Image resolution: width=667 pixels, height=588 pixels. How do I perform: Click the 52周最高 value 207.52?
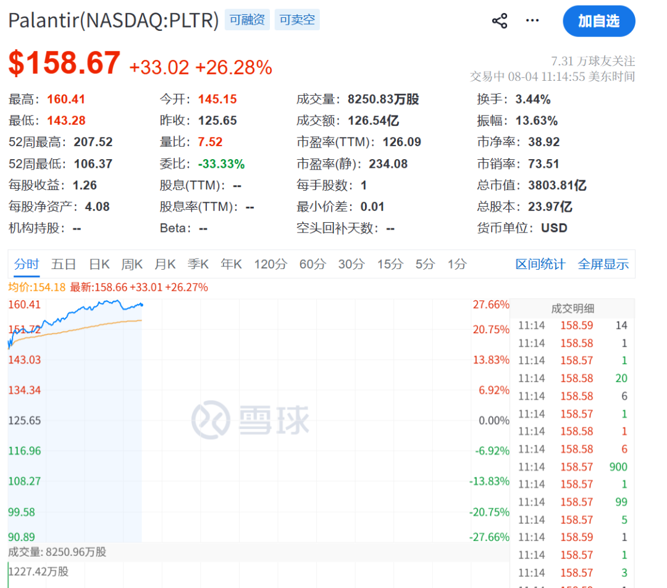[x=93, y=142]
